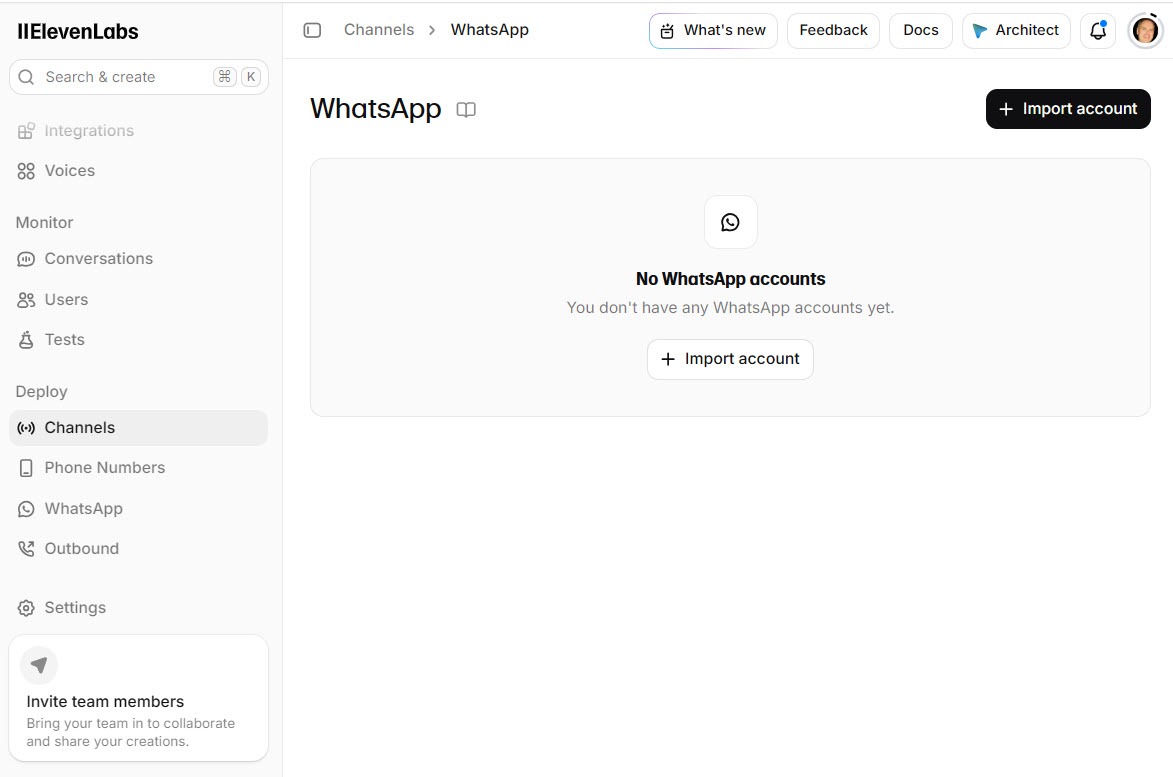Click the black Import account button
The width and height of the screenshot is (1173, 777).
click(1068, 109)
